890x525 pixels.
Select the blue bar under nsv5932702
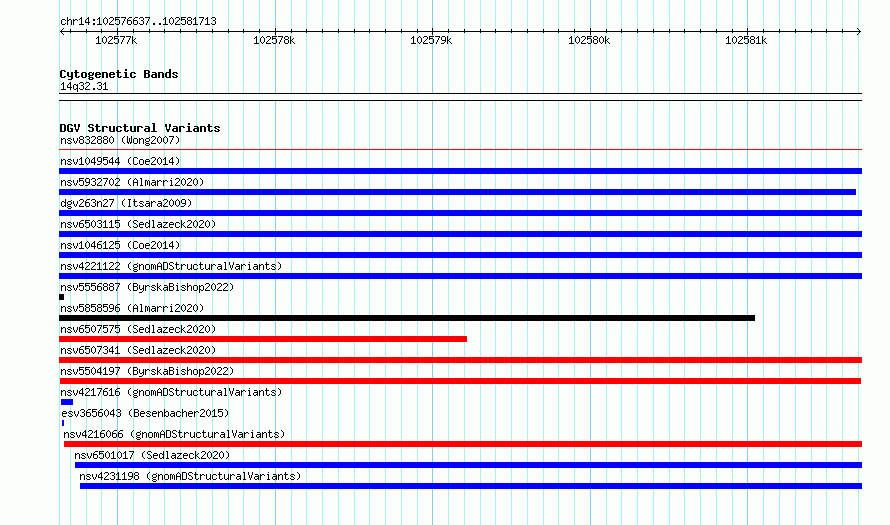pyautogui.click(x=457, y=192)
